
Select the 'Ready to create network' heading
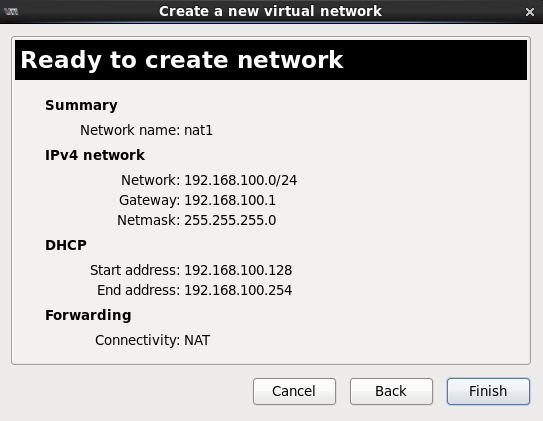tap(182, 60)
